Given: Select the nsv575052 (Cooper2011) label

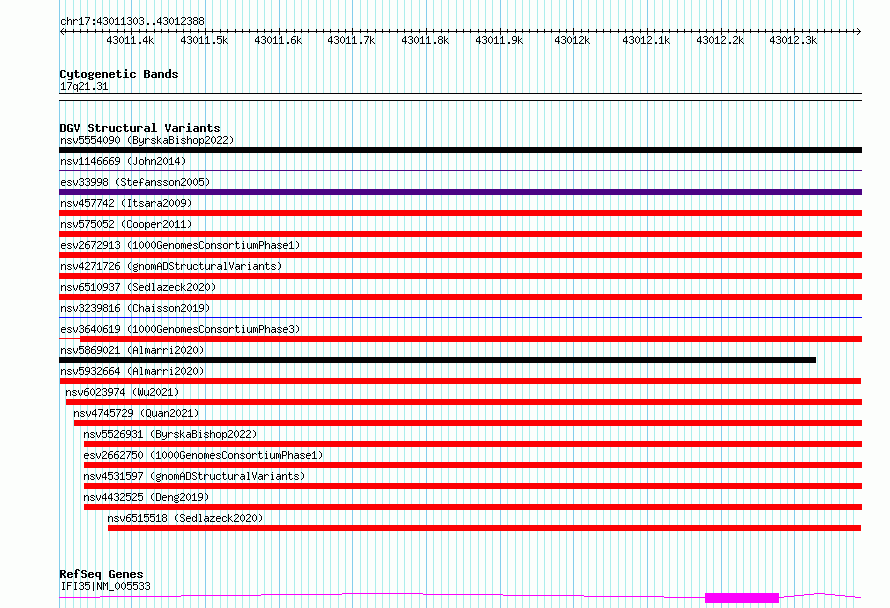Looking at the screenshot, I should (x=126, y=224).
